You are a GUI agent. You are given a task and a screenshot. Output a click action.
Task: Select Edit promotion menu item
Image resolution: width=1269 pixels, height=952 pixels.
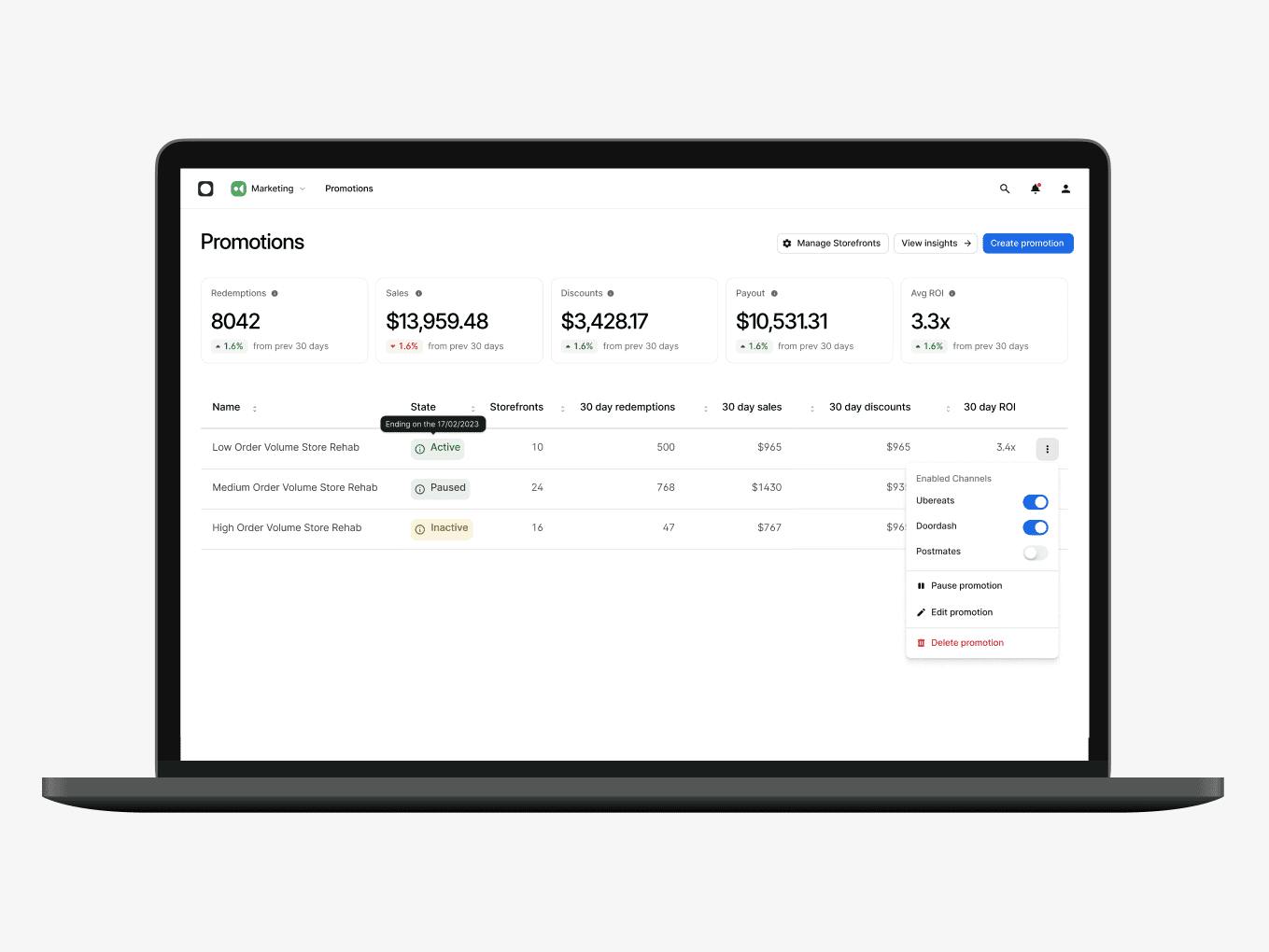click(x=981, y=612)
